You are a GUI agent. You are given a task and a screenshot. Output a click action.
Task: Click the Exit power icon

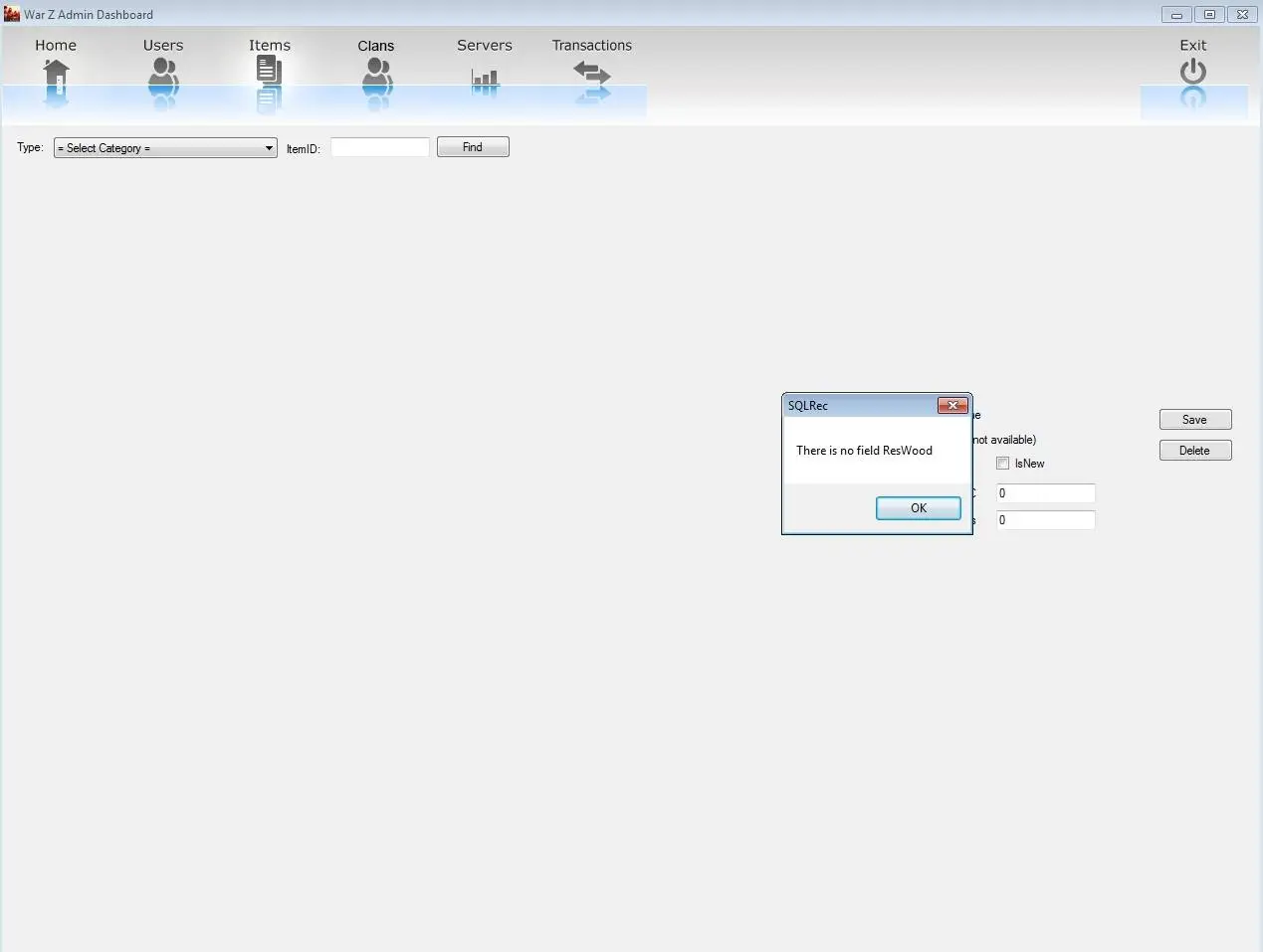coord(1193,72)
